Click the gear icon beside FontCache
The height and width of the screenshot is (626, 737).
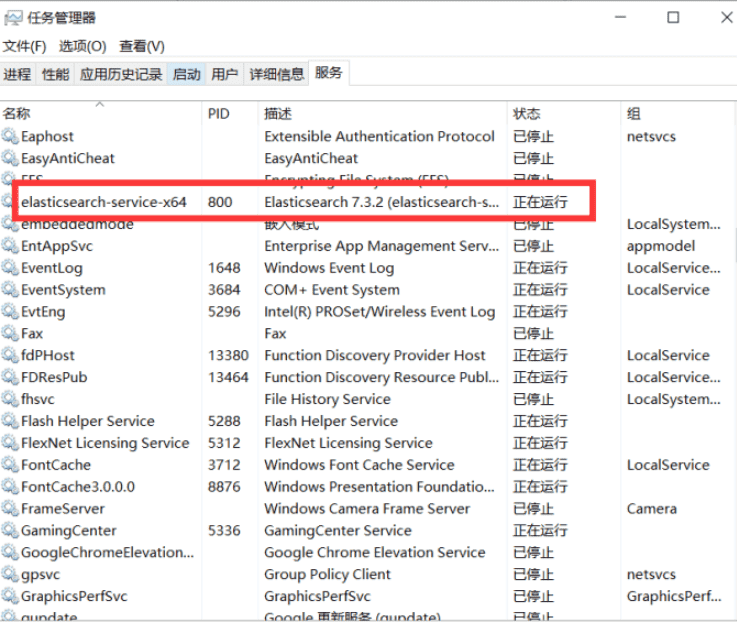coord(9,464)
